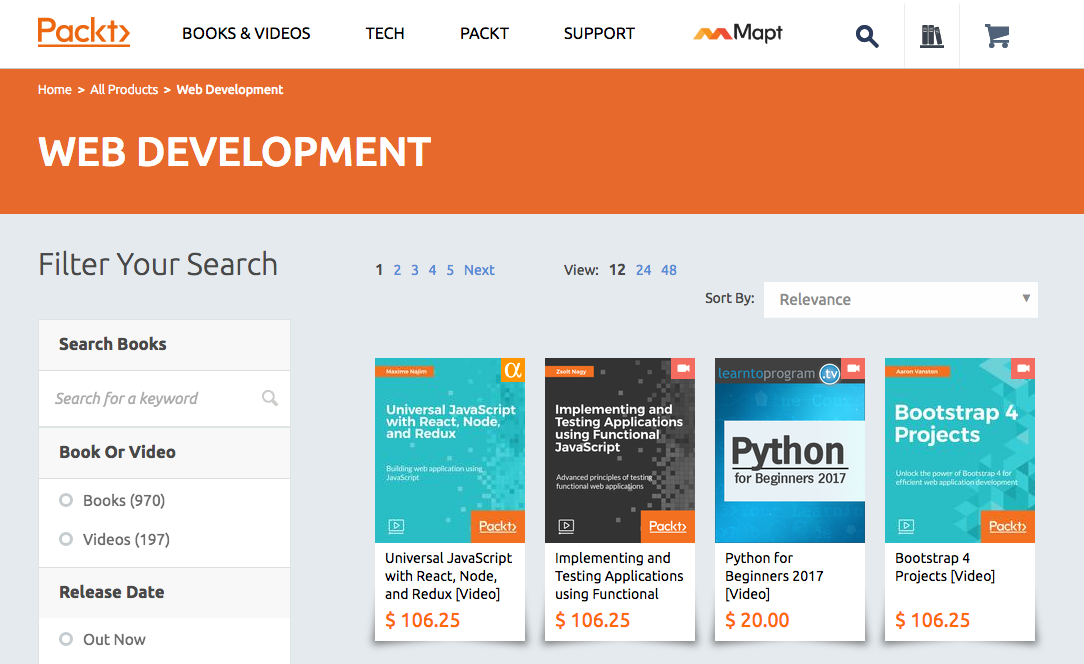The width and height of the screenshot is (1084, 664).
Task: Open Python for Beginners 2017 cover thumbnail
Action: point(789,450)
